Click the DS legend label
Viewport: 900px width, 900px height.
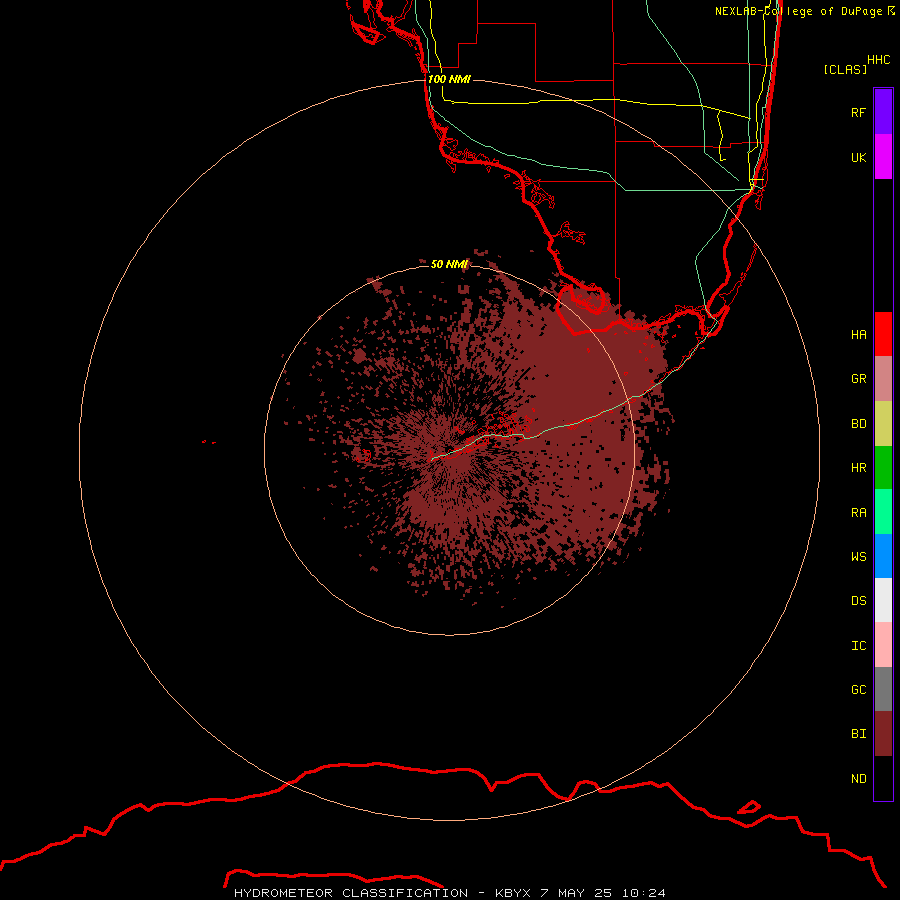click(858, 601)
